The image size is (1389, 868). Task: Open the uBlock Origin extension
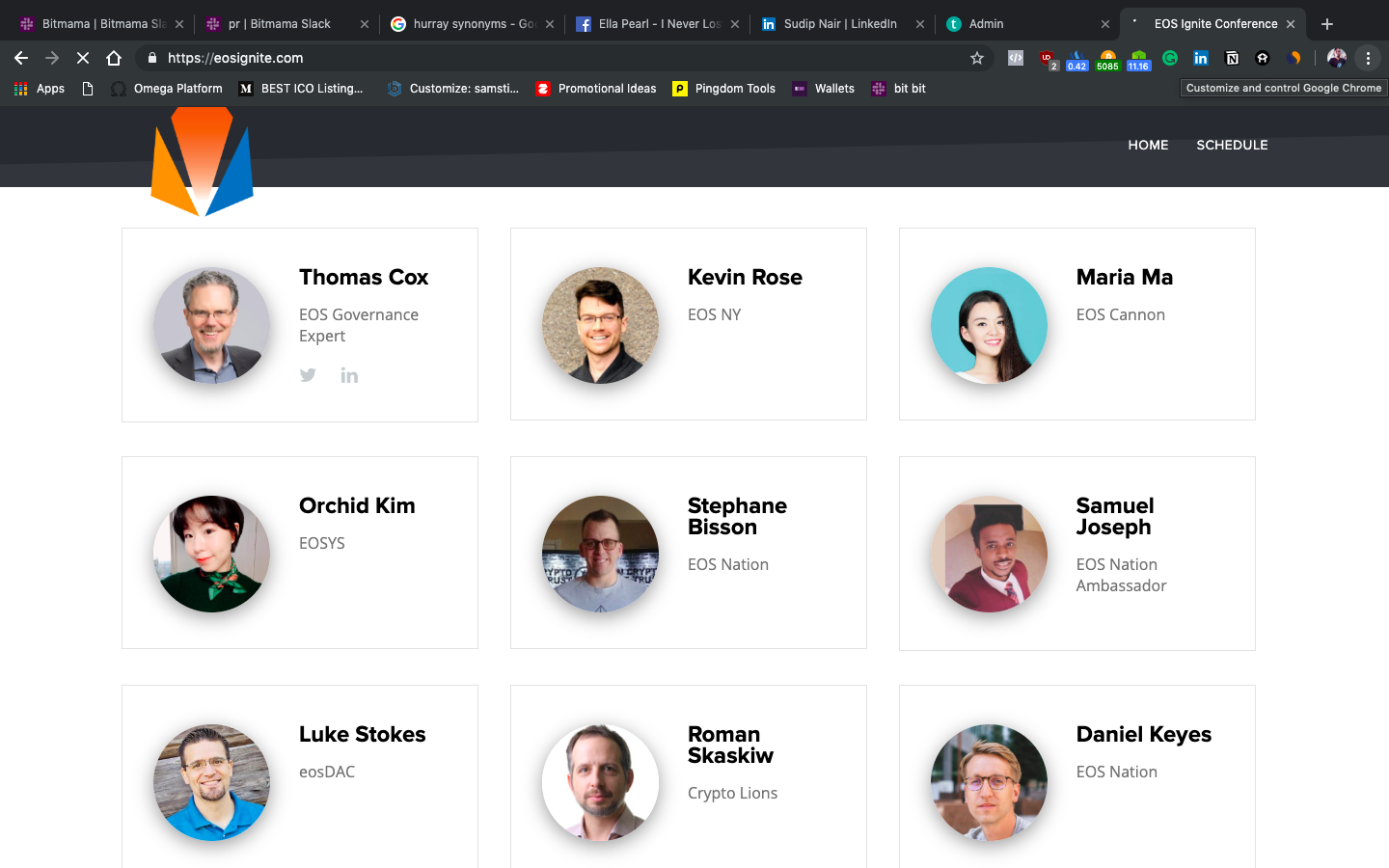pos(1048,59)
